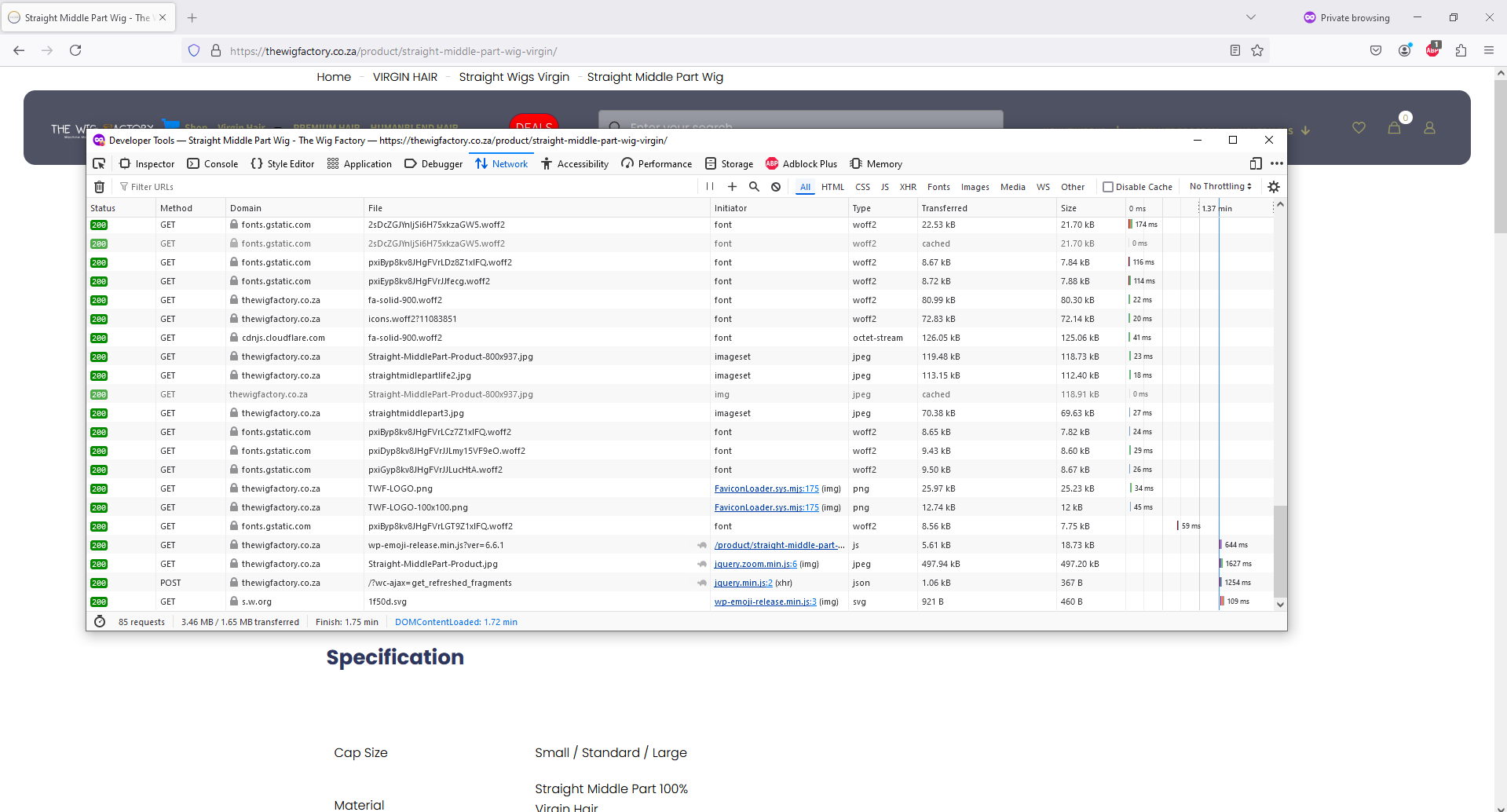Start performance analysis stopwatch icon

pyautogui.click(x=100, y=621)
